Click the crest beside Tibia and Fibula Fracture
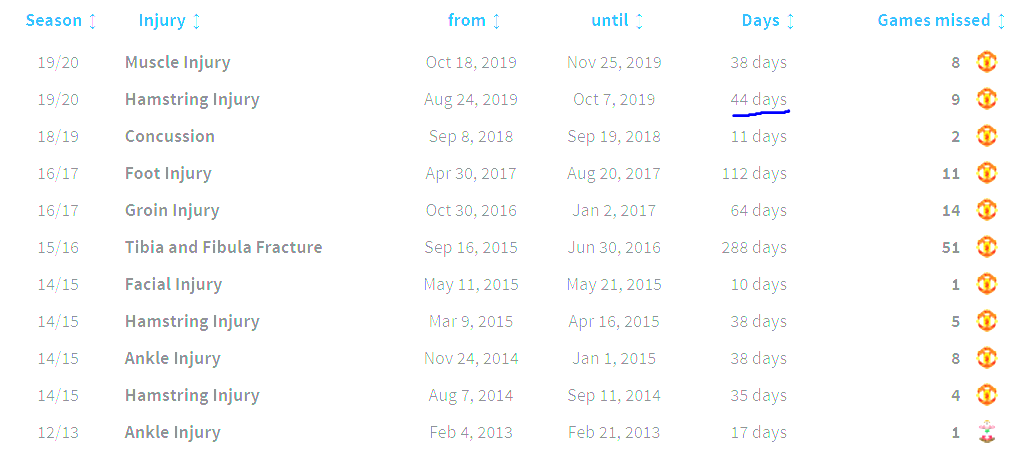Viewport: 1031px width, 469px height. 986,247
